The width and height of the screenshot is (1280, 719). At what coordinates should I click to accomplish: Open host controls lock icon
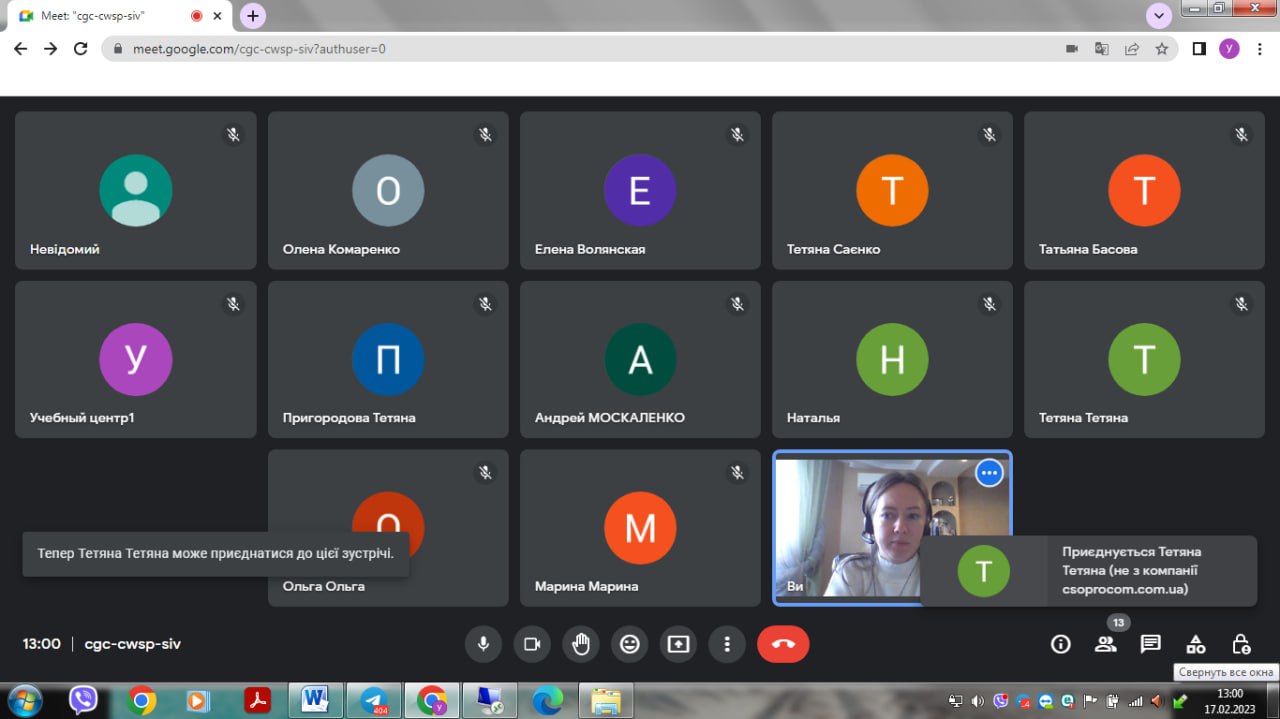point(1241,644)
